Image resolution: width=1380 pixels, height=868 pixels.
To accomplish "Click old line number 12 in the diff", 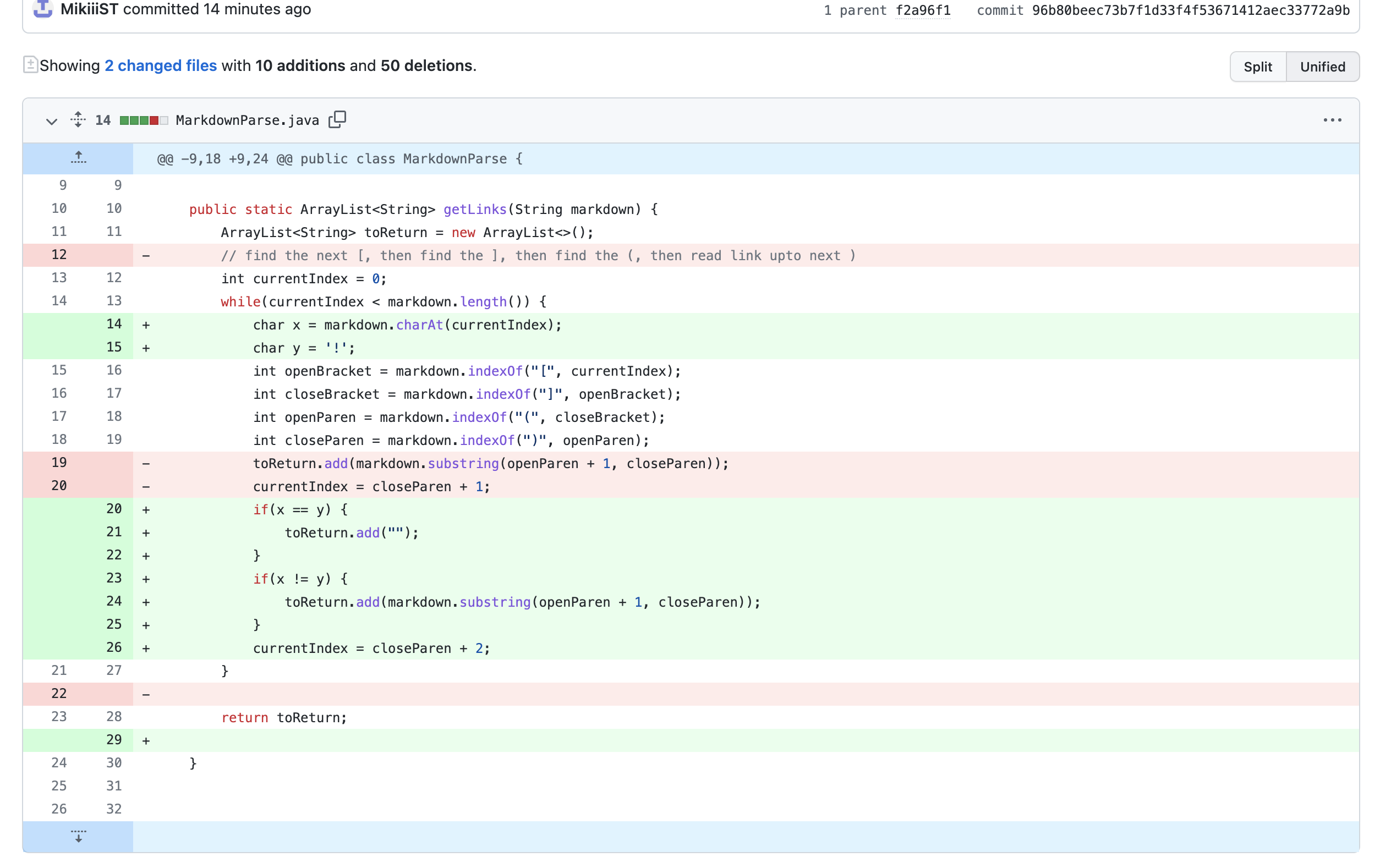I will coord(59,254).
